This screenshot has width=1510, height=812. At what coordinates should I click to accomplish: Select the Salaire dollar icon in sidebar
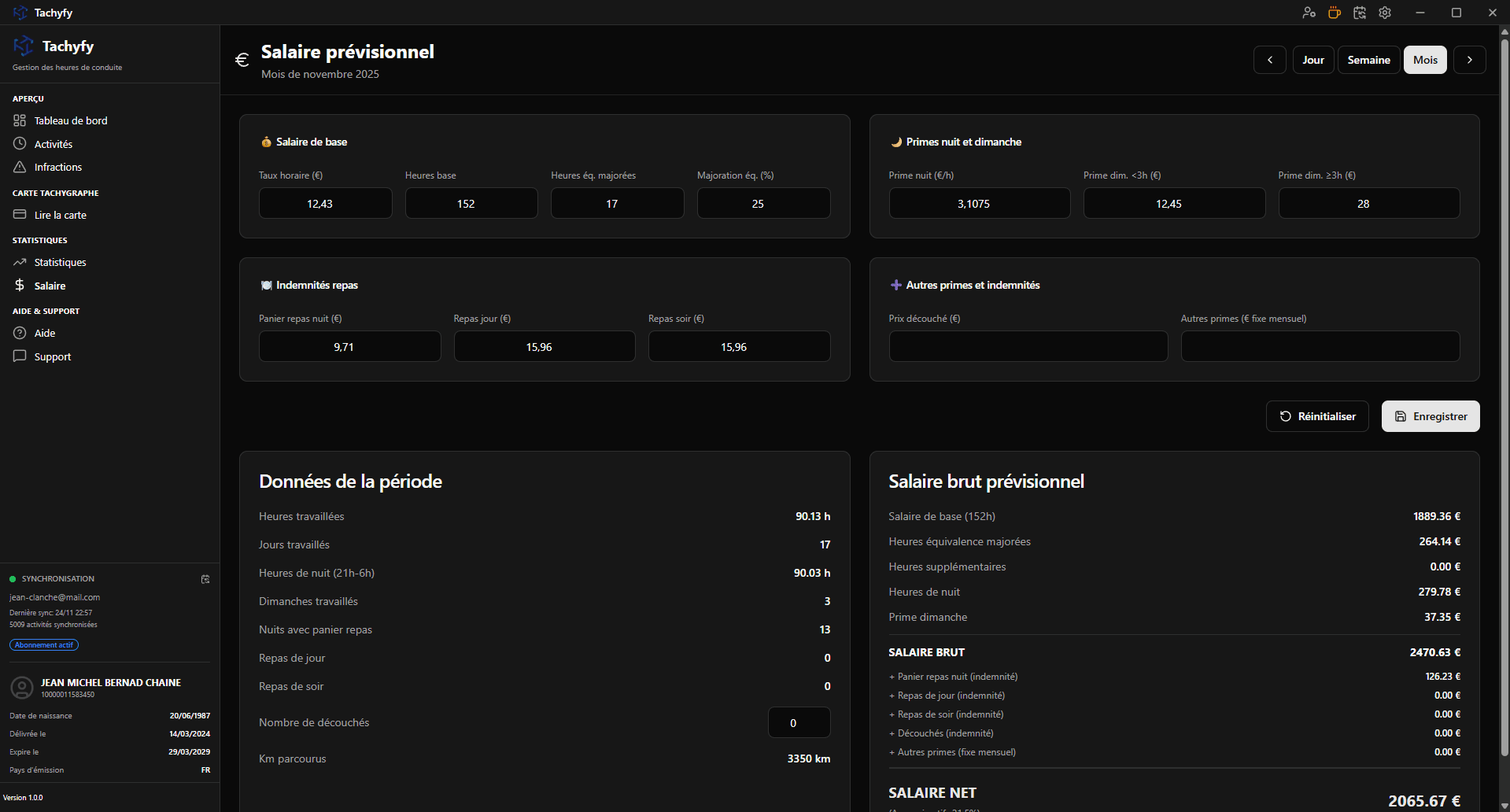click(20, 286)
